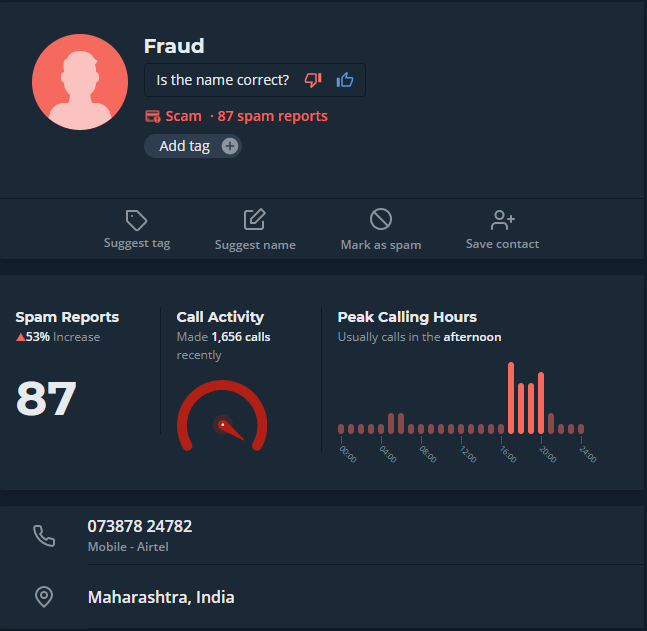
Task: Click the large 87 spam count
Action: (x=46, y=399)
